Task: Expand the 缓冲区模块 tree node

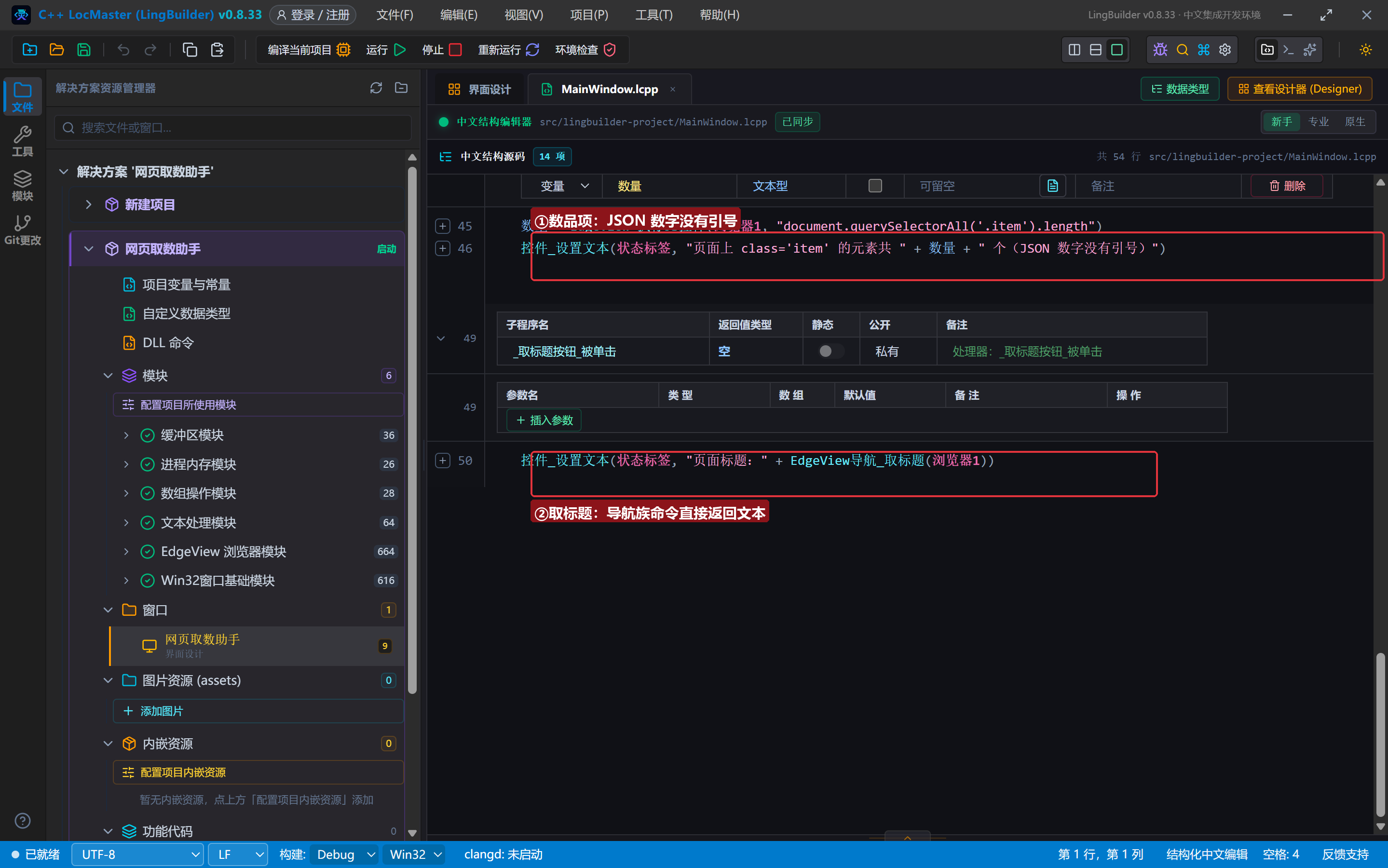Action: (126, 435)
